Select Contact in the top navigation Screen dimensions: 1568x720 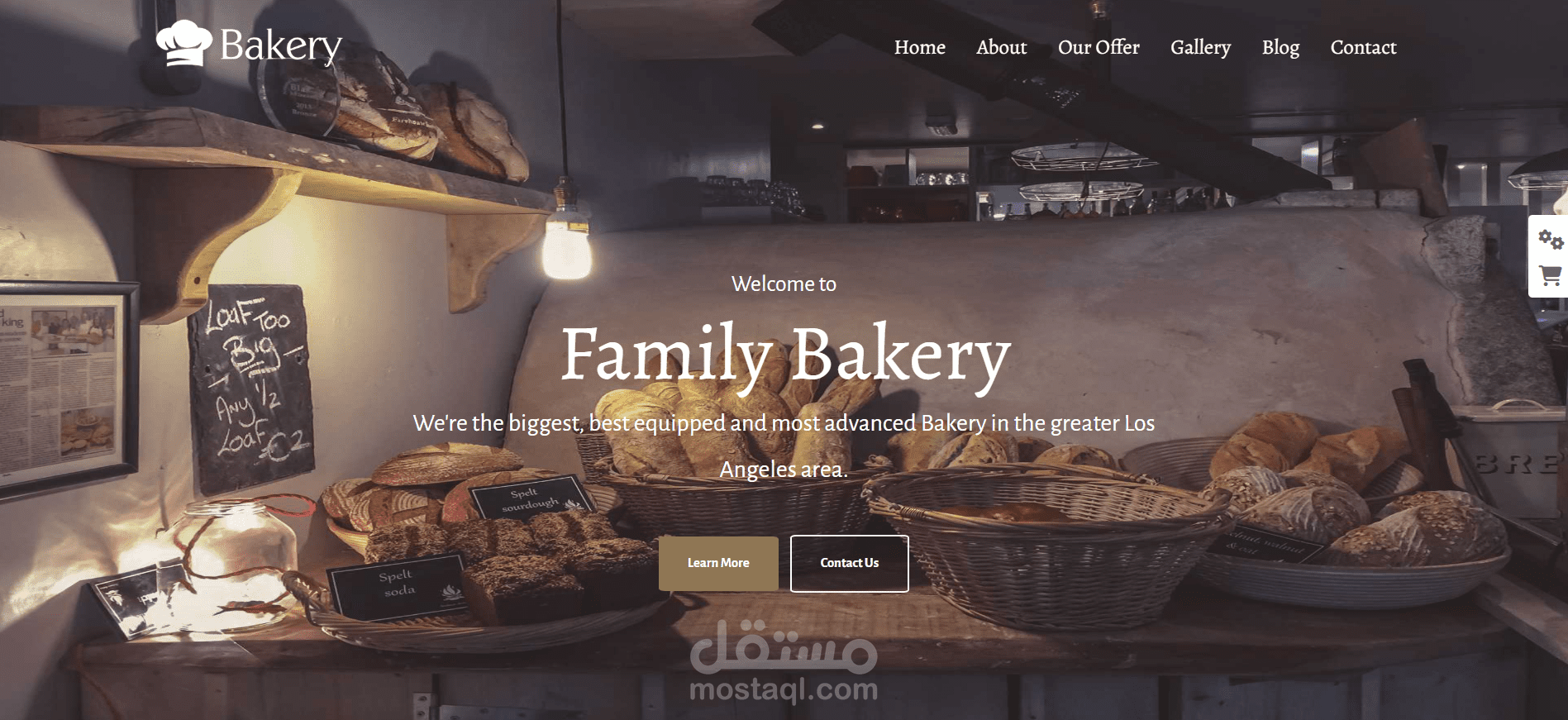(x=1363, y=47)
